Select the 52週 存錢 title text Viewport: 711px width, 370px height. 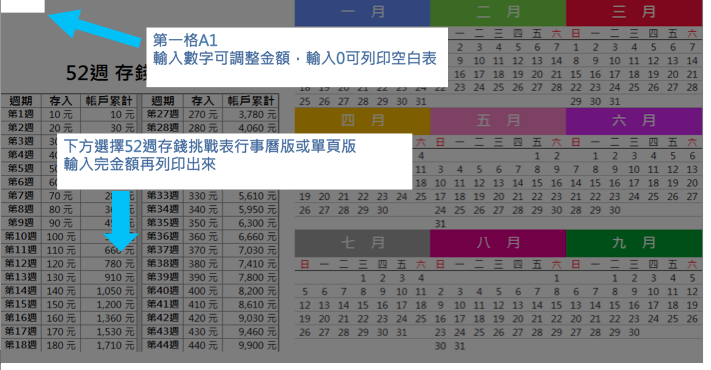106,73
